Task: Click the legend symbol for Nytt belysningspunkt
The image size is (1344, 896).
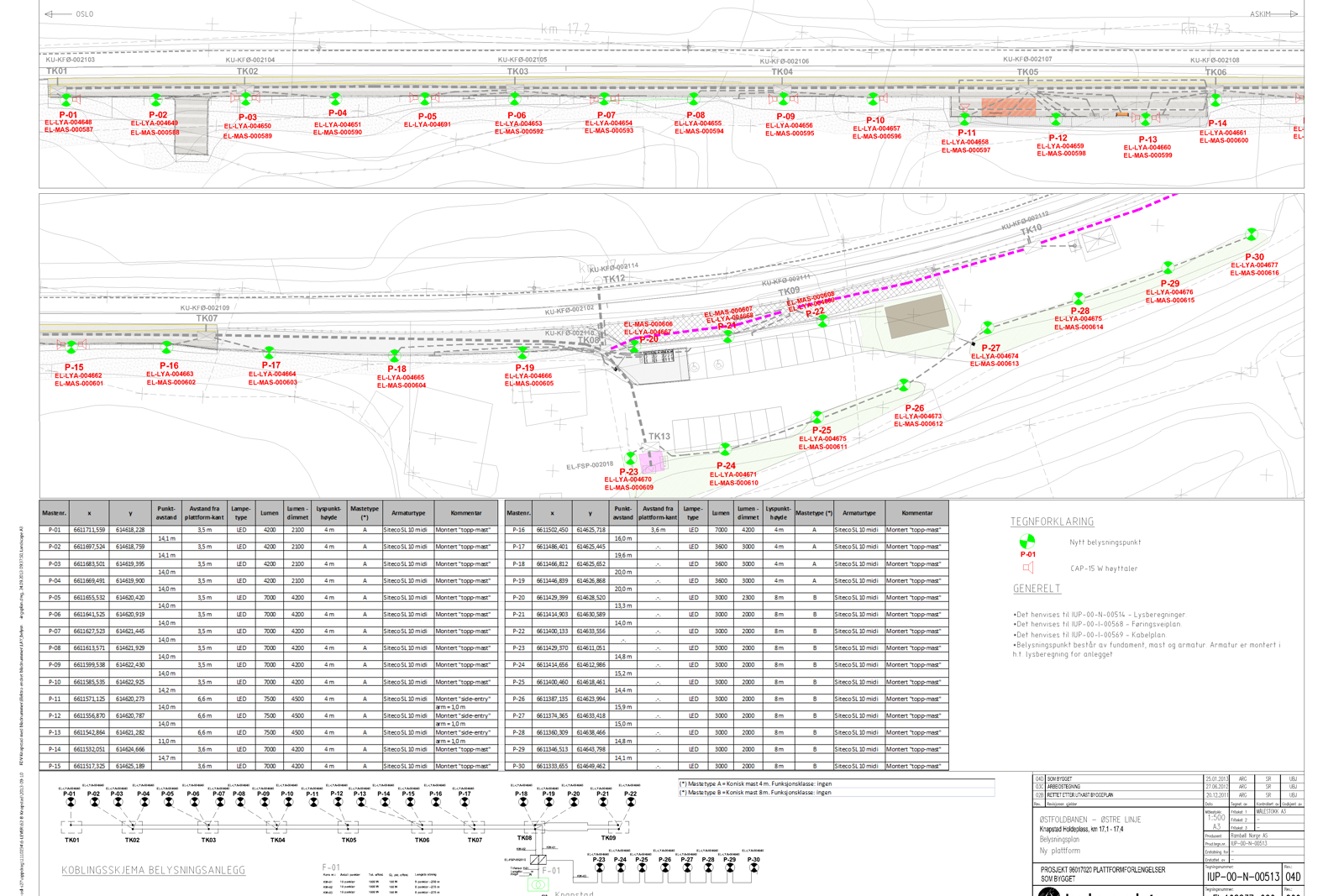Action: [1026, 541]
